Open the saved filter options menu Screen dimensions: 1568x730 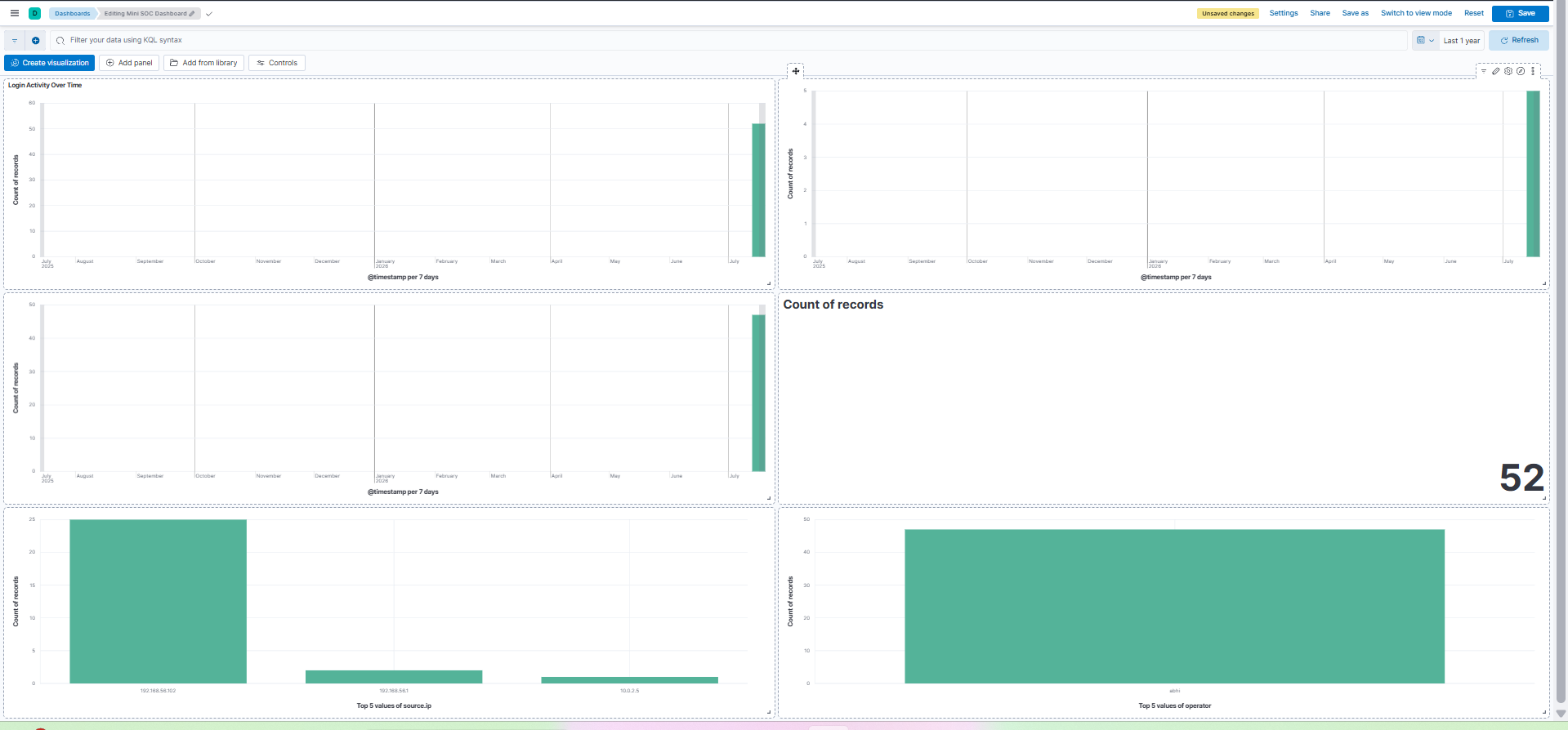(15, 40)
